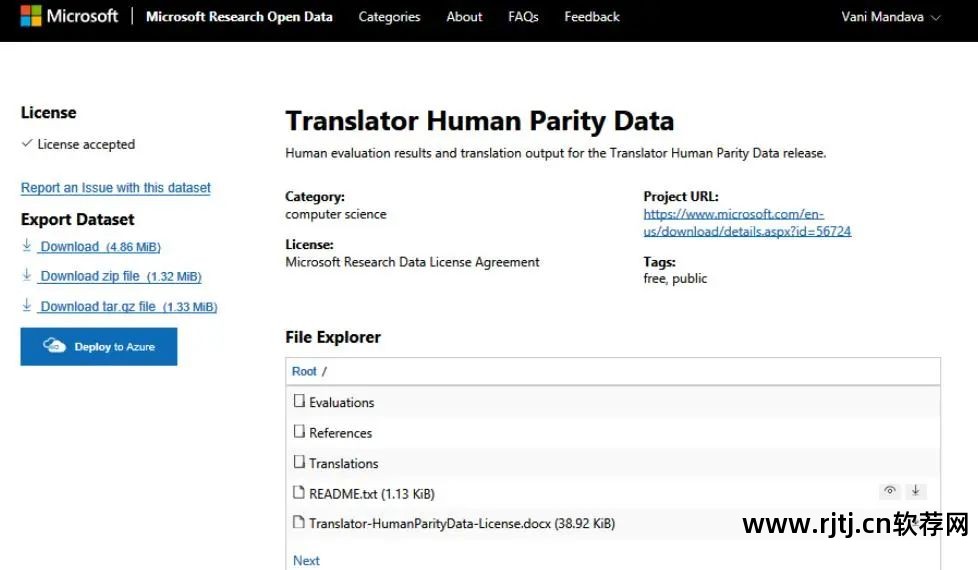978x570 pixels.
Task: Go to Microsoft Research Open Data home
Action: (x=239, y=17)
